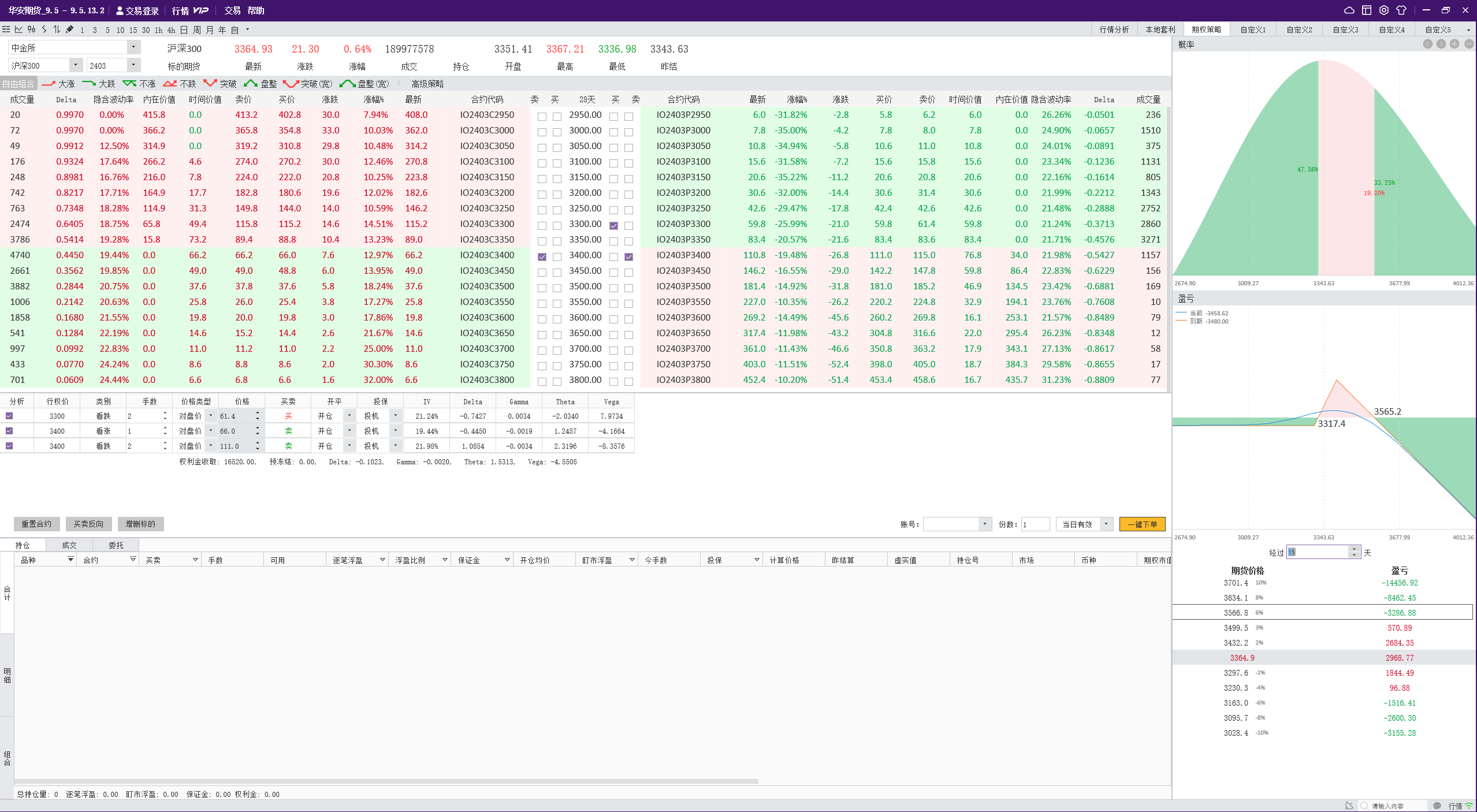Viewport: 1477px width, 812px height.
Task: Select the eraser/pen drawing tool icon
Action: coord(69,29)
